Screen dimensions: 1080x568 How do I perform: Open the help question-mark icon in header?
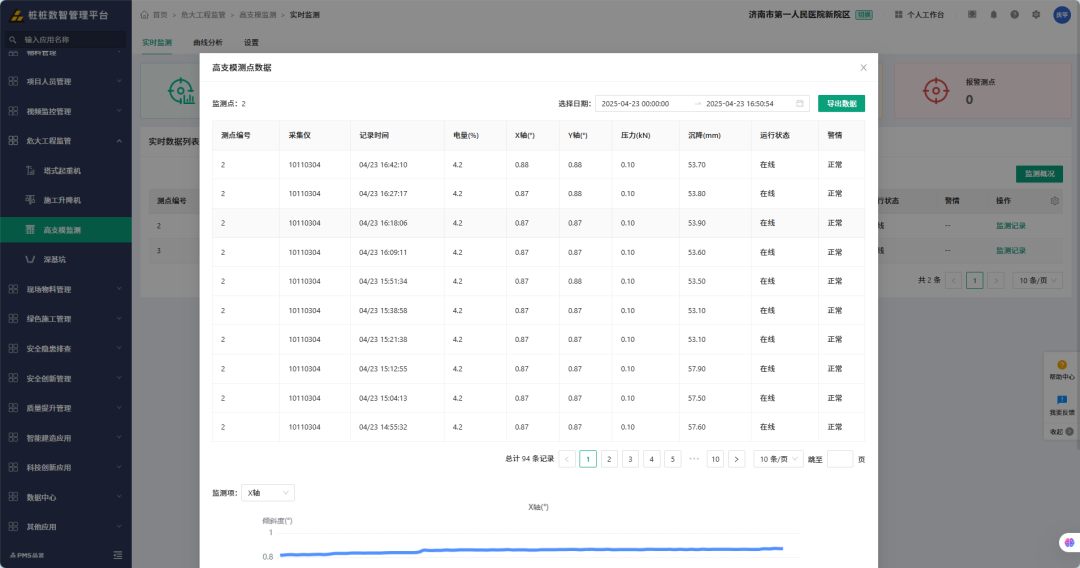click(1015, 14)
